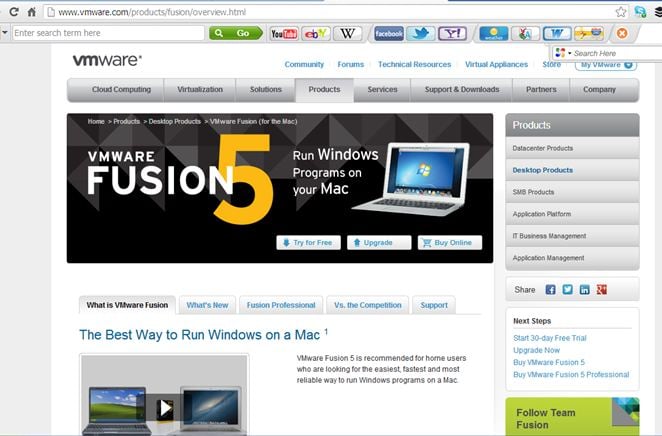Image resolution: width=662 pixels, height=436 pixels.
Task: Open the eBay toolbar shortcut
Action: (315, 33)
